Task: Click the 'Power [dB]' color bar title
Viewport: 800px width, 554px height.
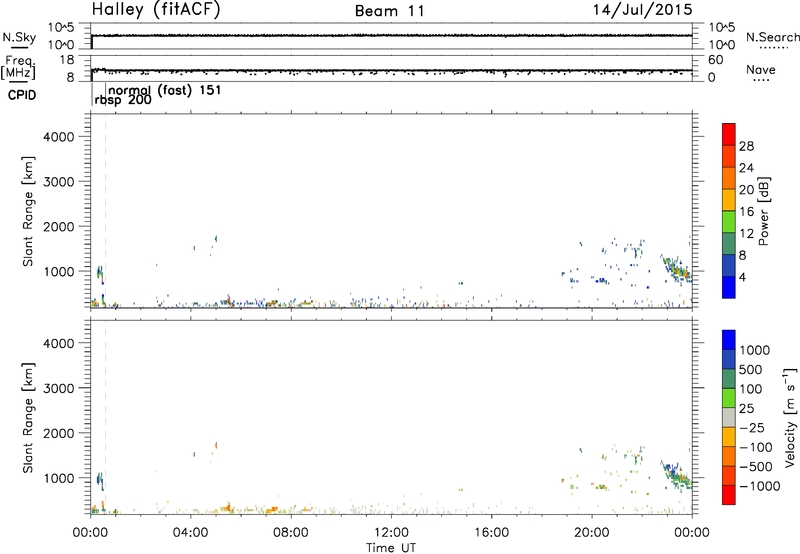Action: pos(763,211)
